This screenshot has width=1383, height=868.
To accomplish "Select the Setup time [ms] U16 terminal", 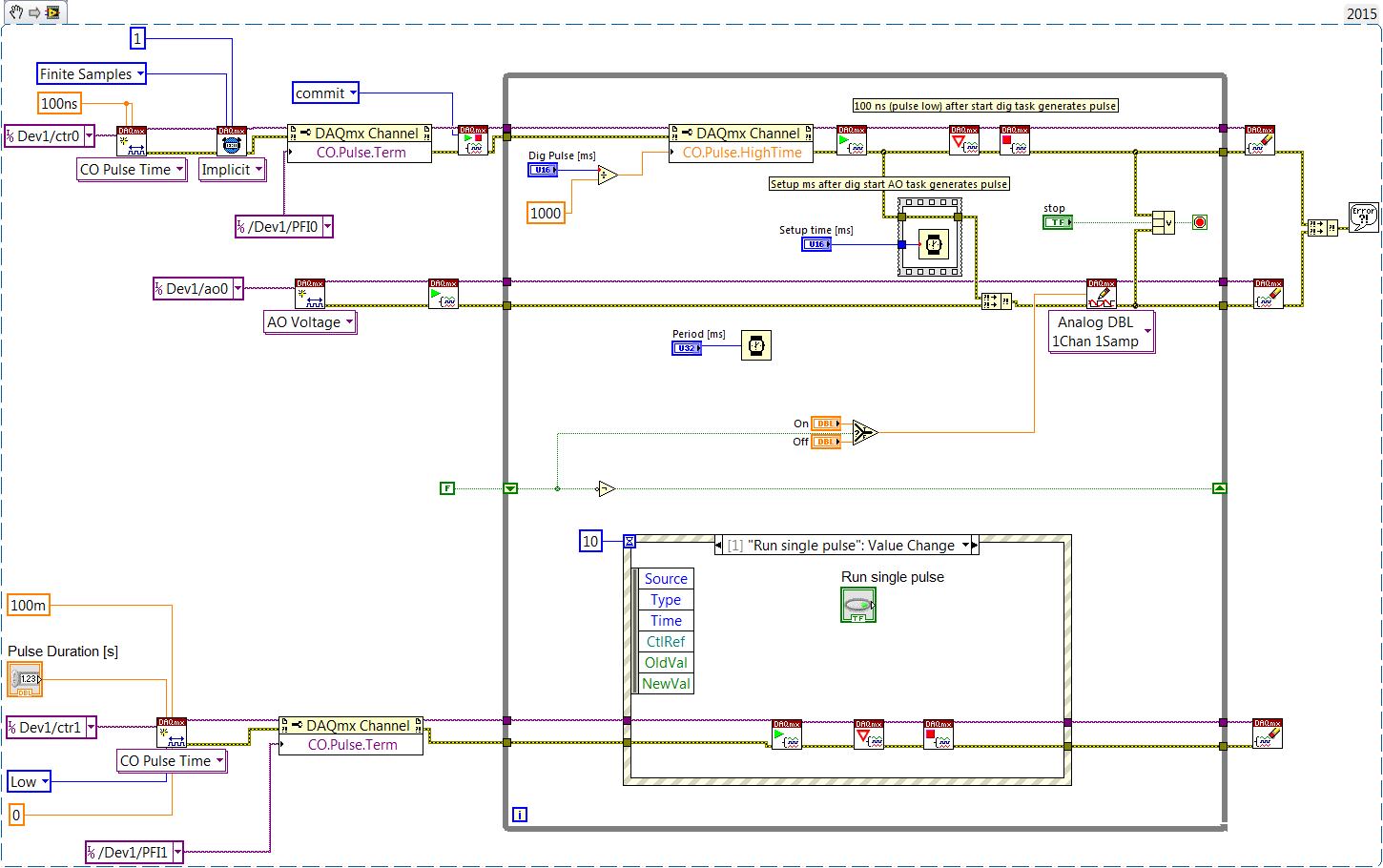I will click(816, 244).
